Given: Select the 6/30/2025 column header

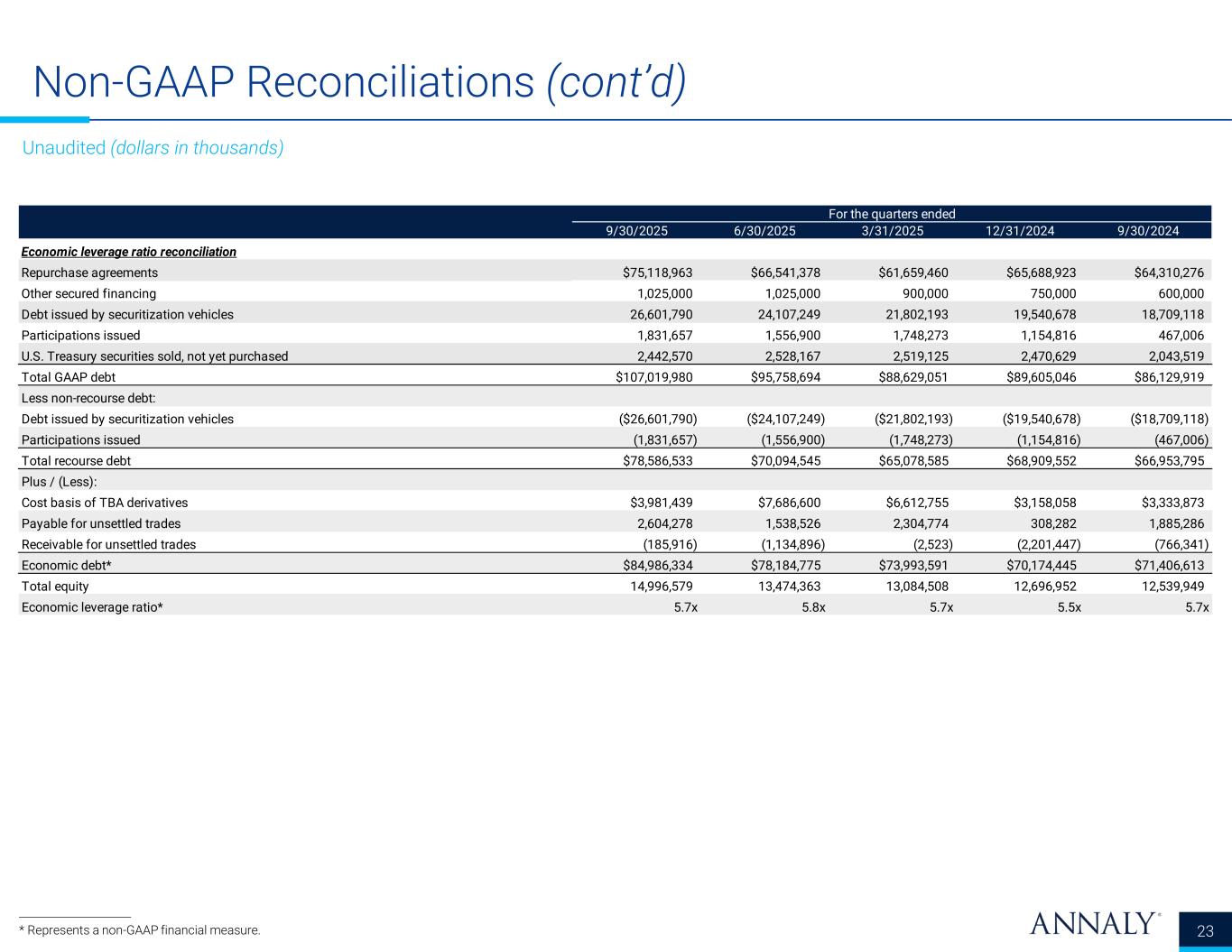Looking at the screenshot, I should (x=764, y=231).
